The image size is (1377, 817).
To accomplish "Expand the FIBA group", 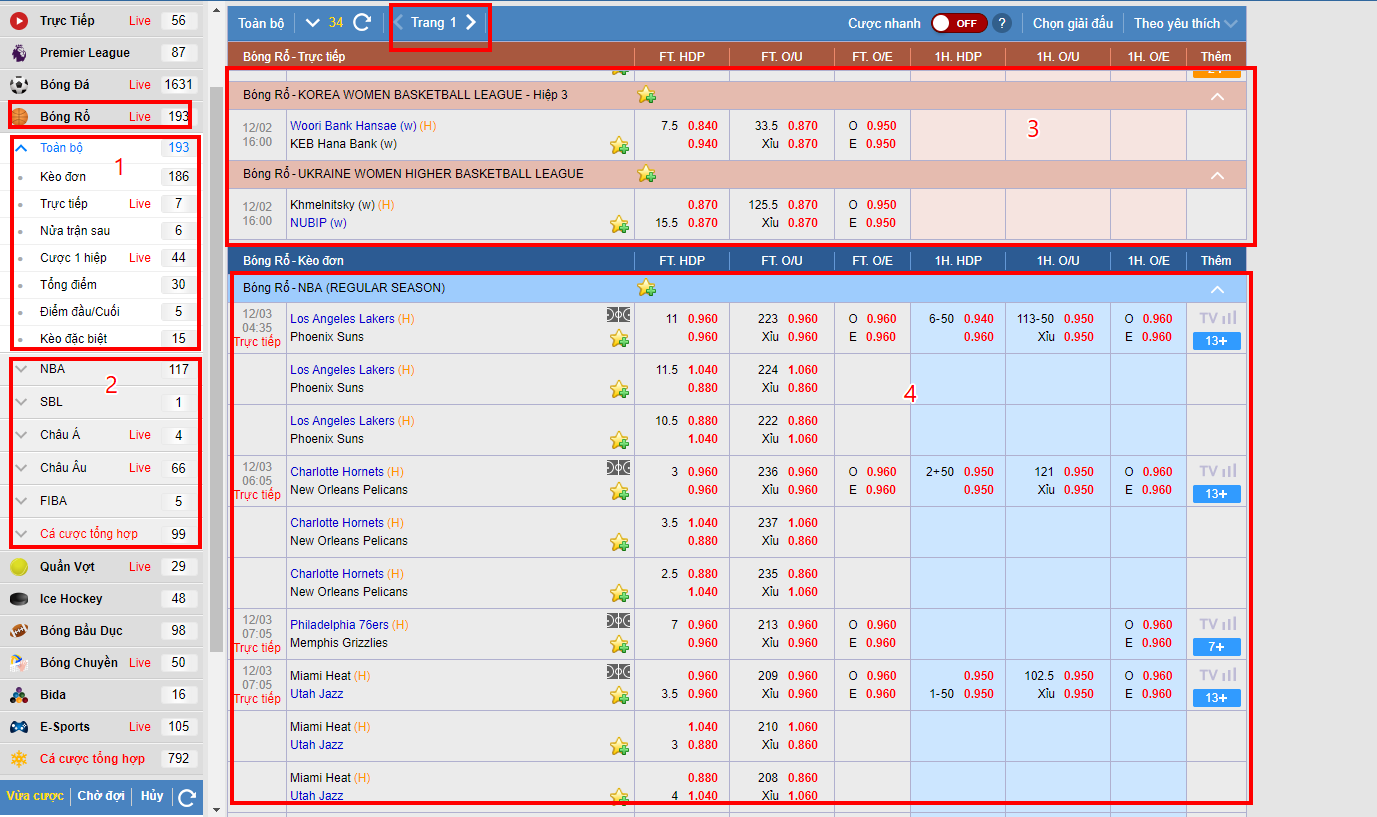I will pos(21,501).
